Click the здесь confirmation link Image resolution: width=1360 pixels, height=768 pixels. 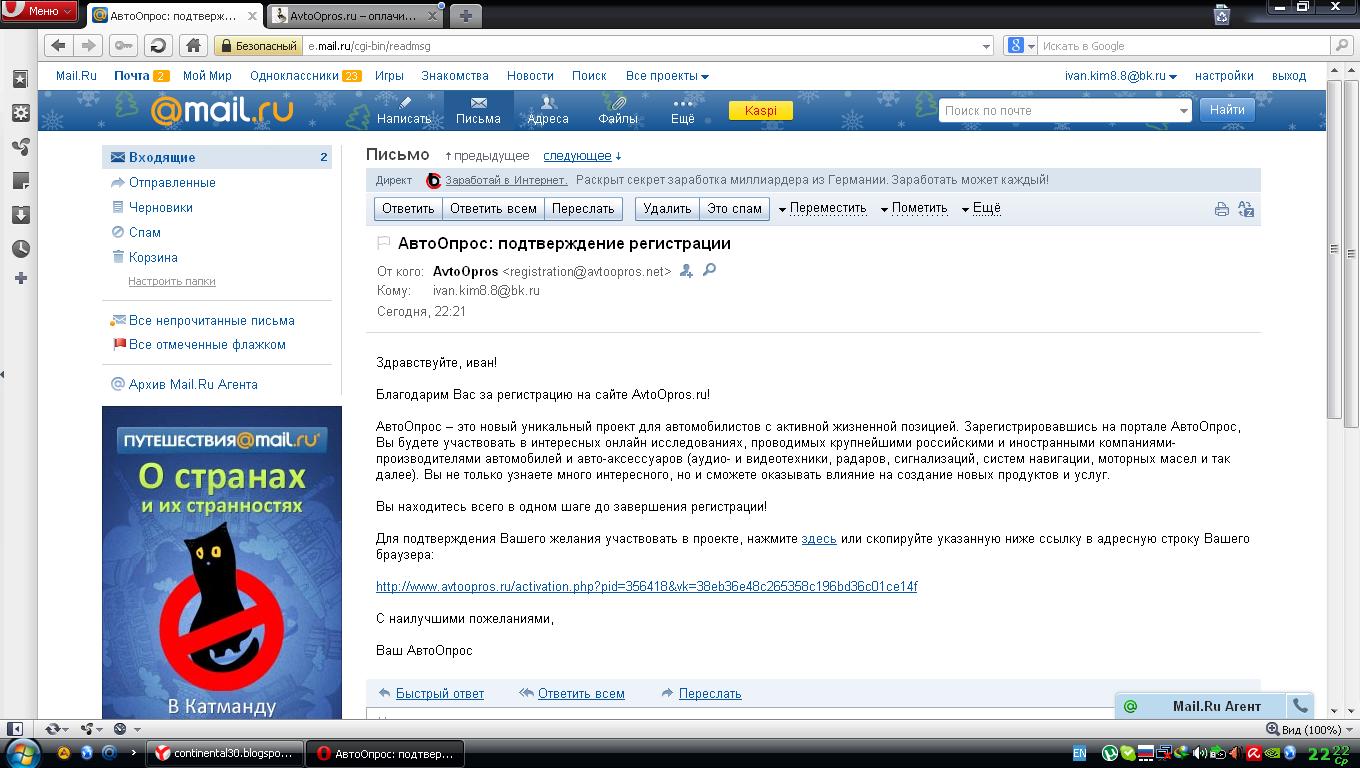click(819, 538)
